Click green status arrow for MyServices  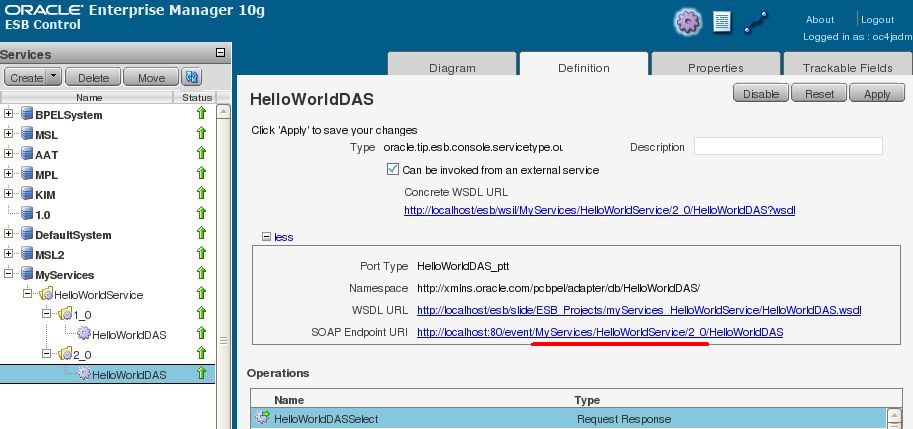coord(201,273)
